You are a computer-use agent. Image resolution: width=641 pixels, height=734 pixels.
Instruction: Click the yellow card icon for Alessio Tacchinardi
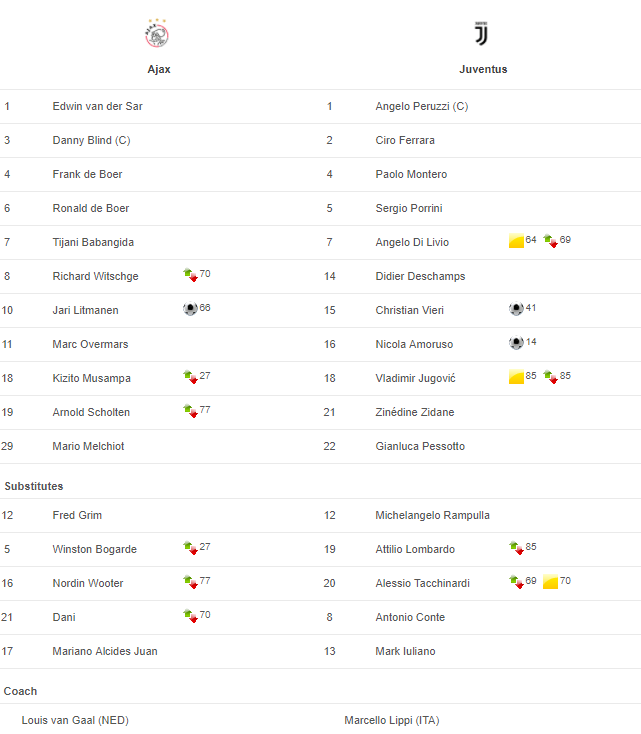[x=550, y=583]
